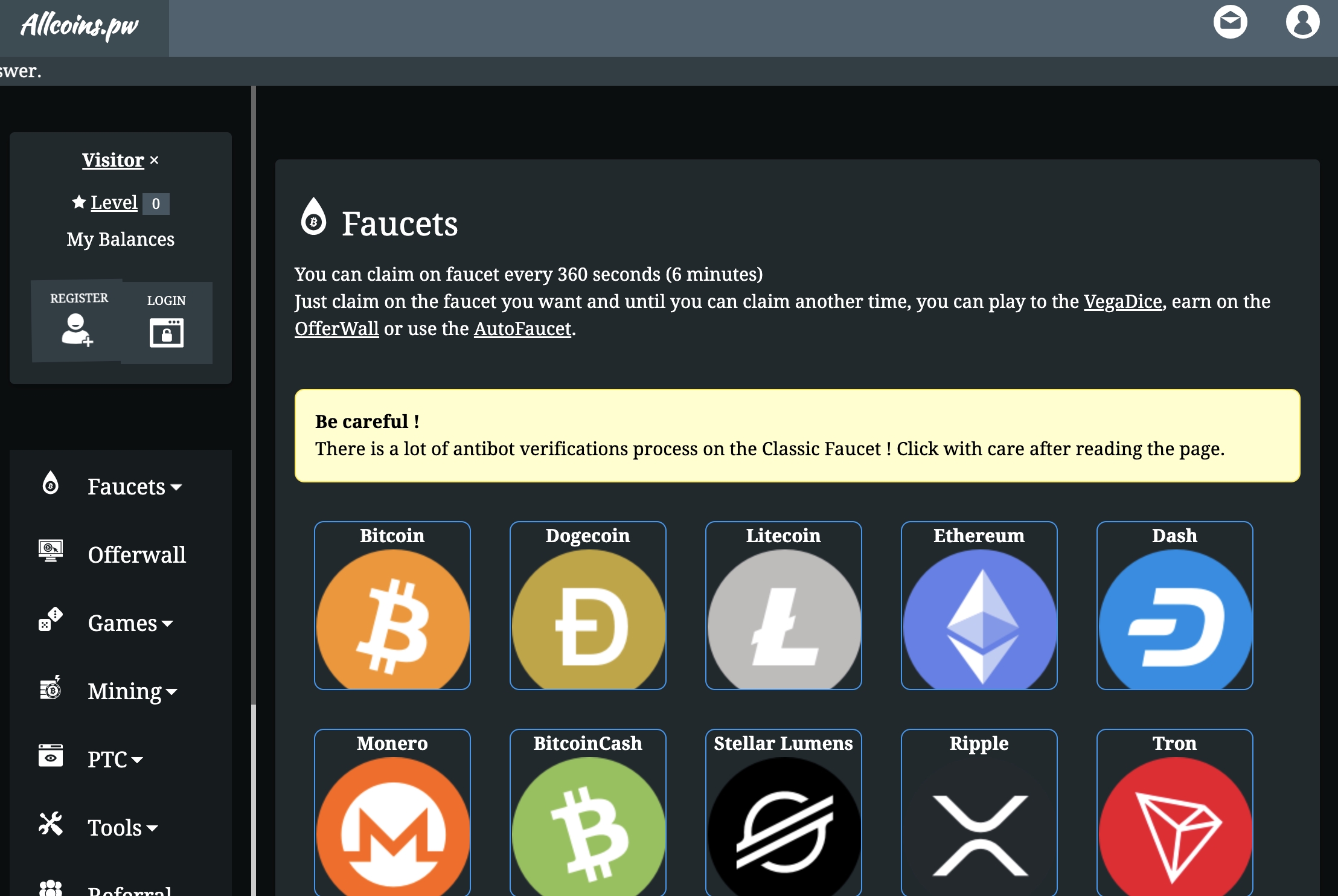
Task: Click the message envelope icon
Action: click(x=1231, y=25)
